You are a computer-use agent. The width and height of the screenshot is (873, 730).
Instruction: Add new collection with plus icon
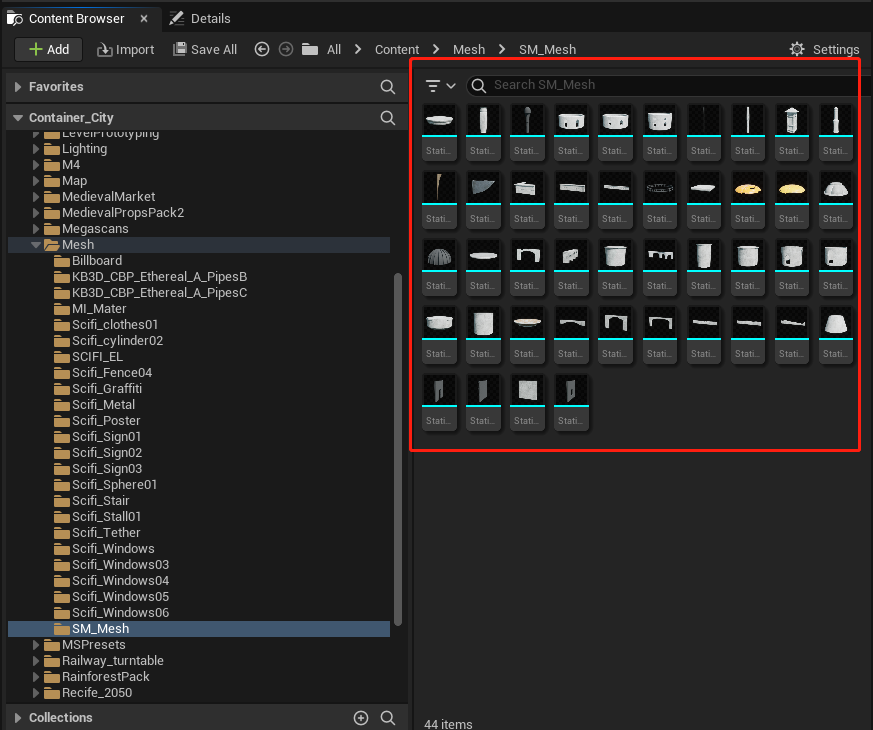click(361, 718)
